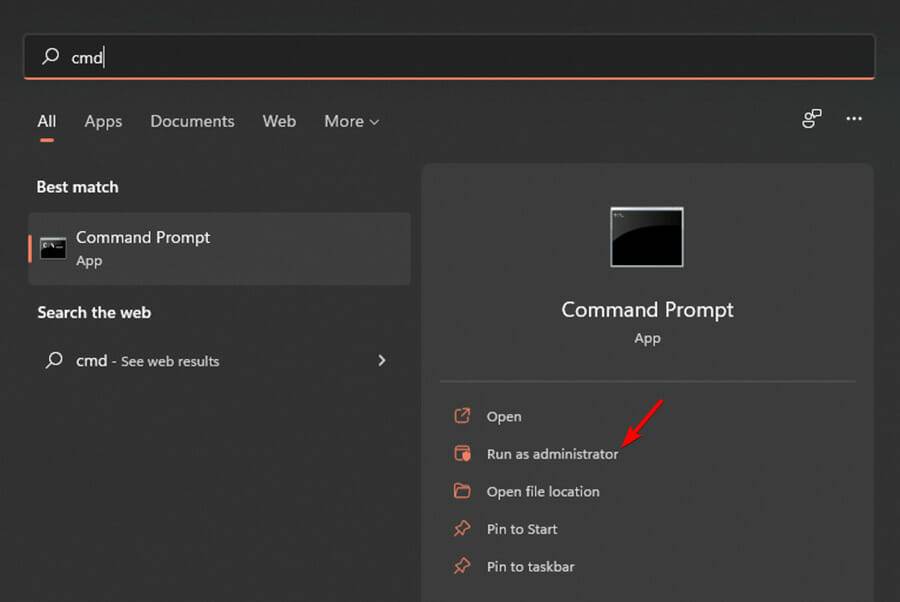Click the Command Prompt title in details pane
This screenshot has height=602, width=900.
click(x=647, y=310)
